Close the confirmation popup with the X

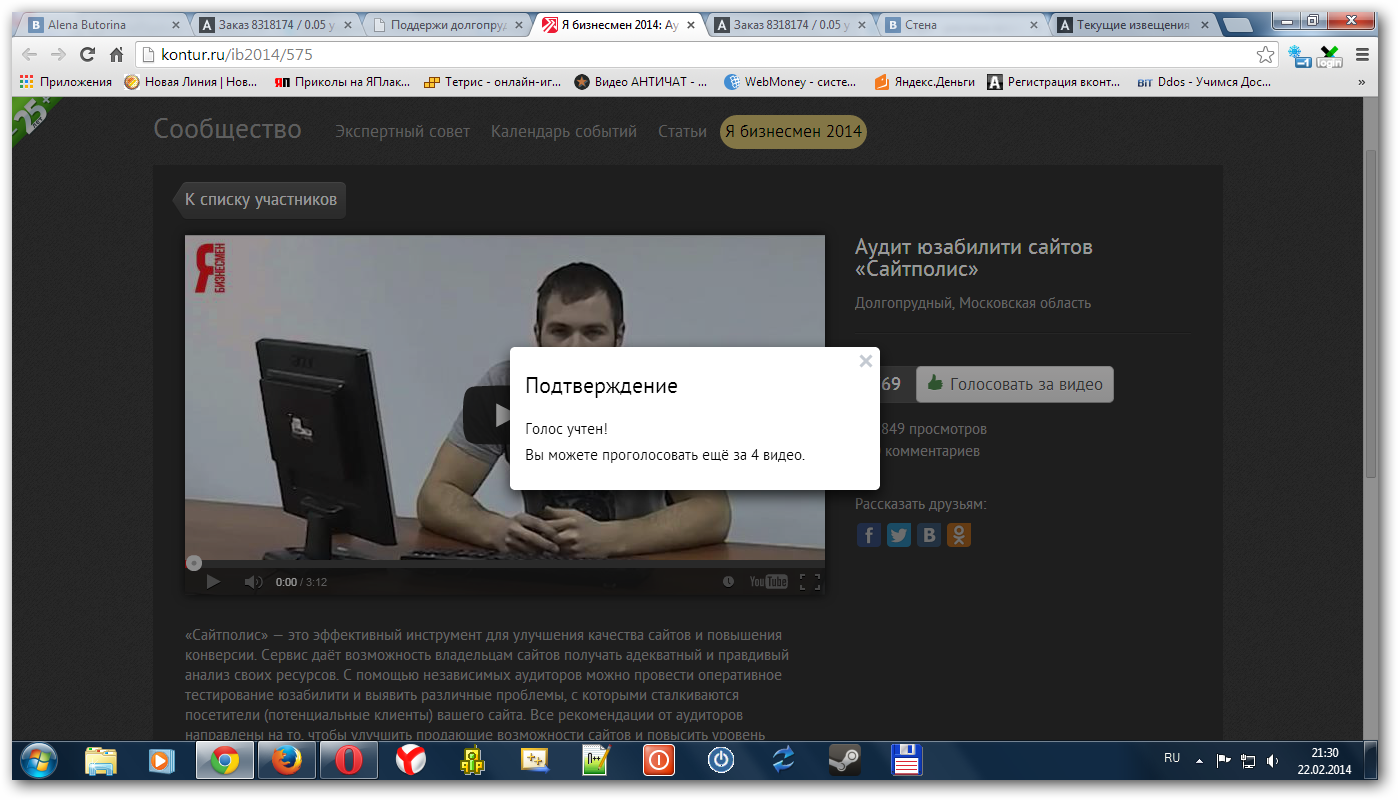[x=866, y=361]
